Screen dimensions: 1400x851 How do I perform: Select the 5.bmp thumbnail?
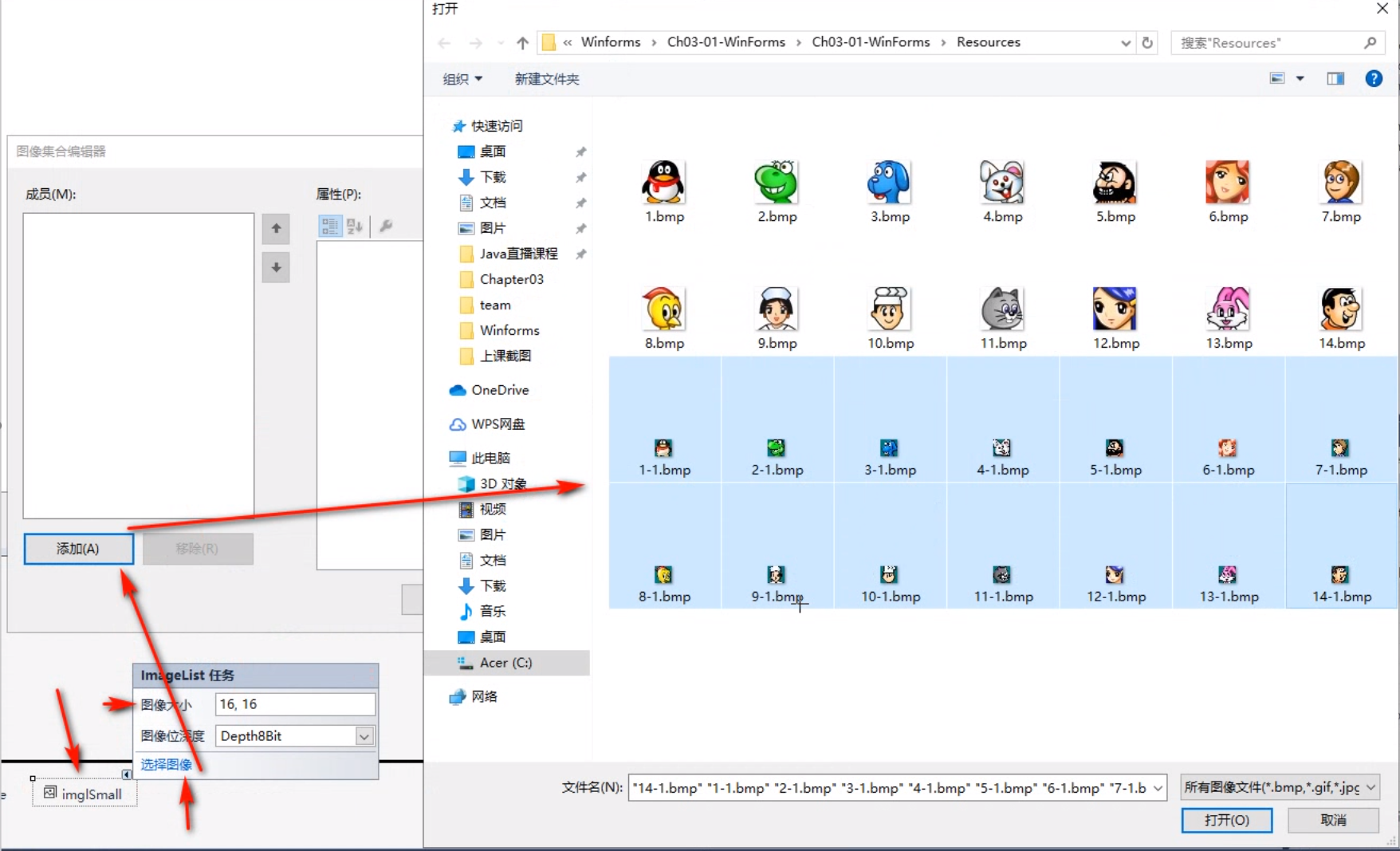1114,183
